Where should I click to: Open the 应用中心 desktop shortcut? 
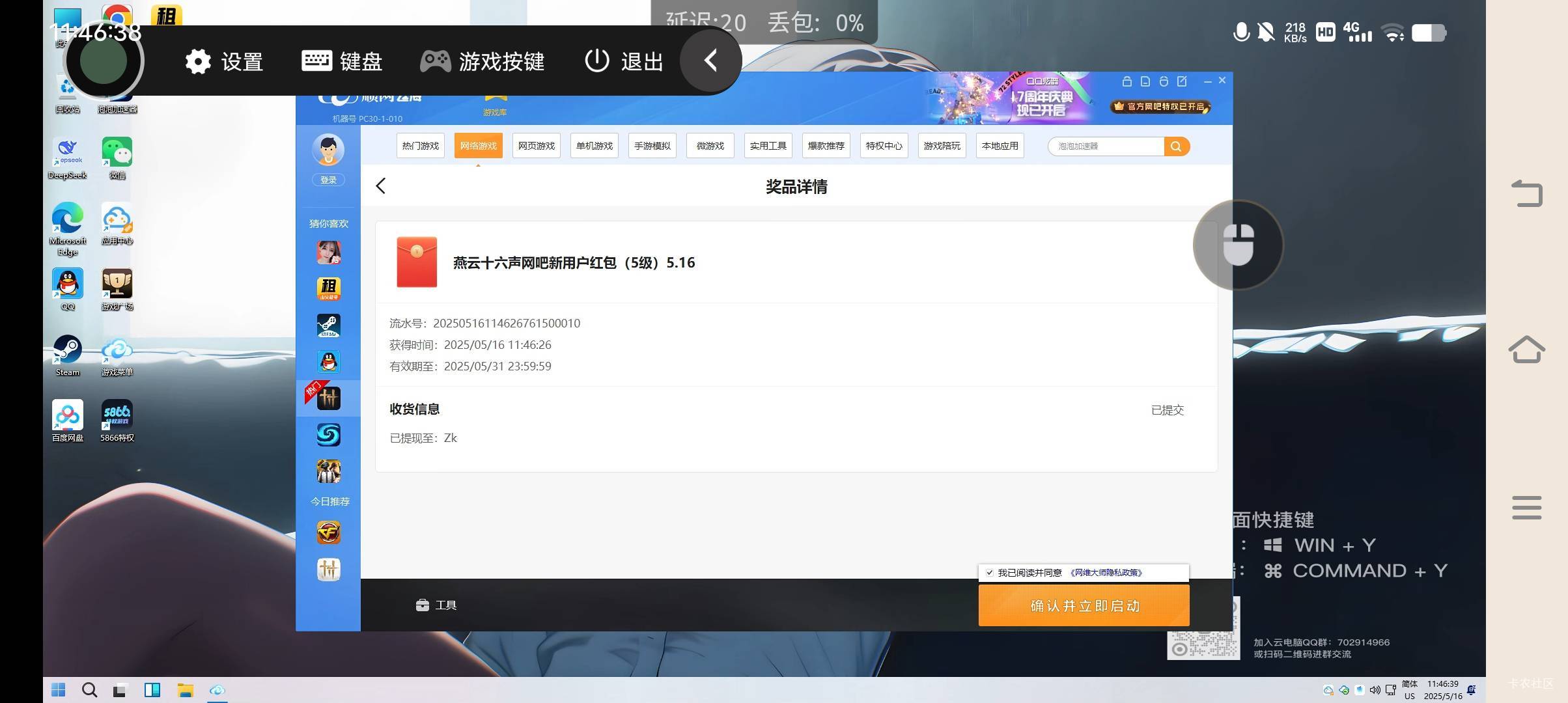coord(117,224)
